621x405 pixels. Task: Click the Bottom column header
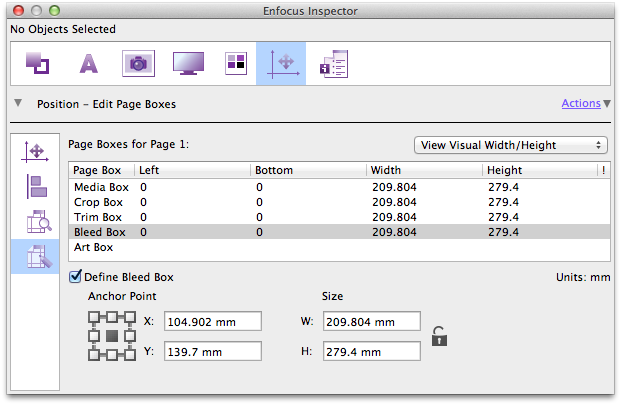(x=309, y=170)
